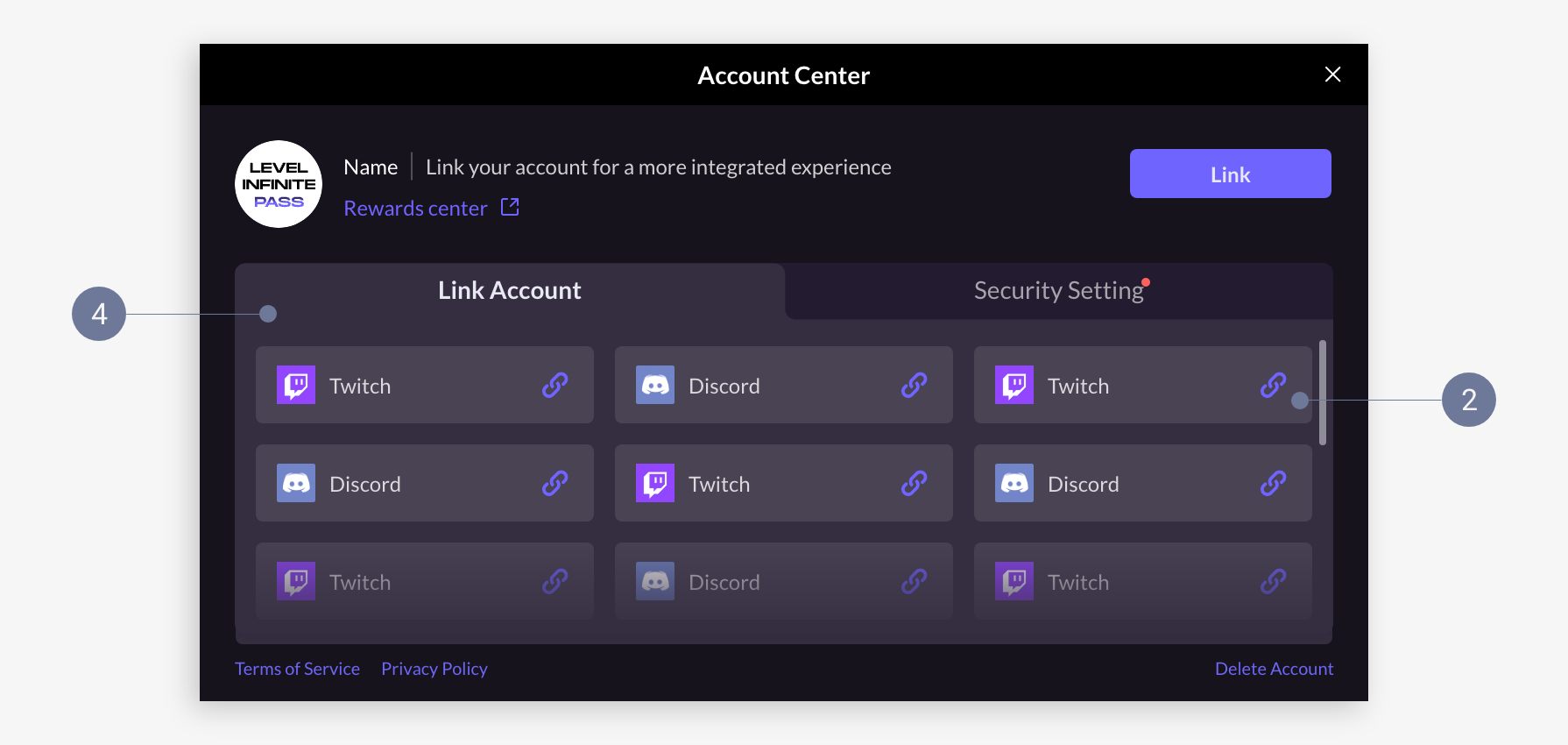1568x745 pixels.
Task: Switch to the Security Setting tab
Action: (x=1059, y=290)
